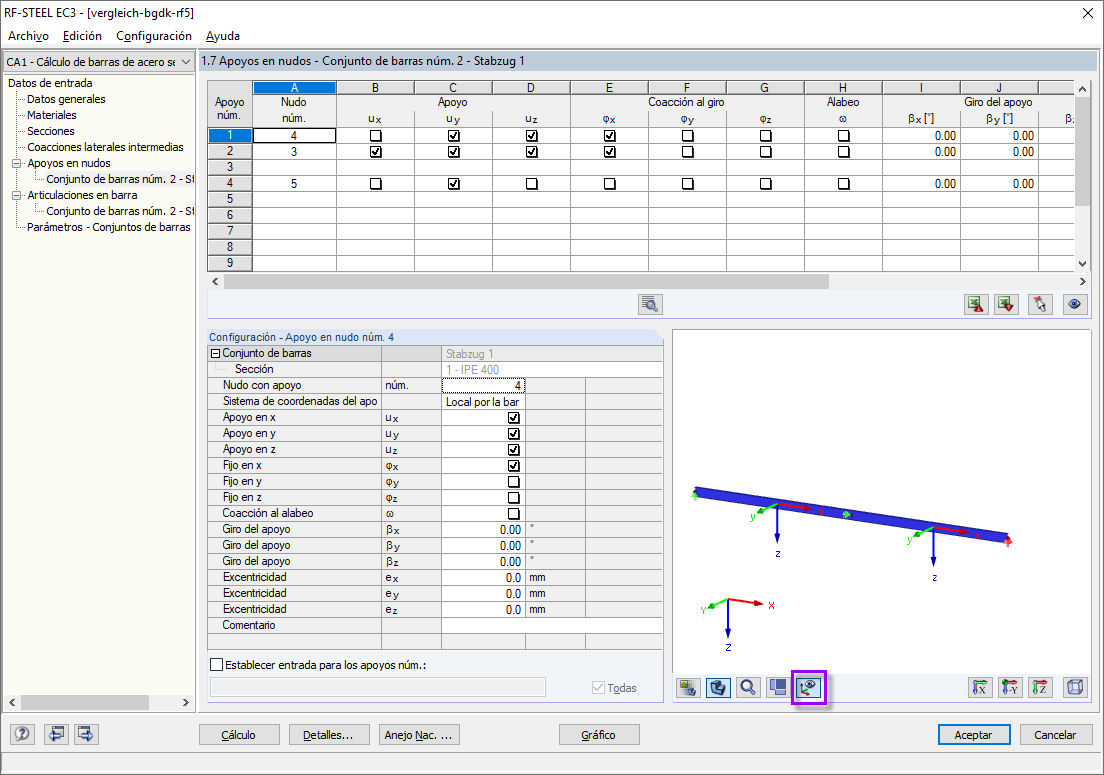Image resolution: width=1104 pixels, height=775 pixels.
Task: Go to the previous table with left arrow icon
Action: pos(56,734)
